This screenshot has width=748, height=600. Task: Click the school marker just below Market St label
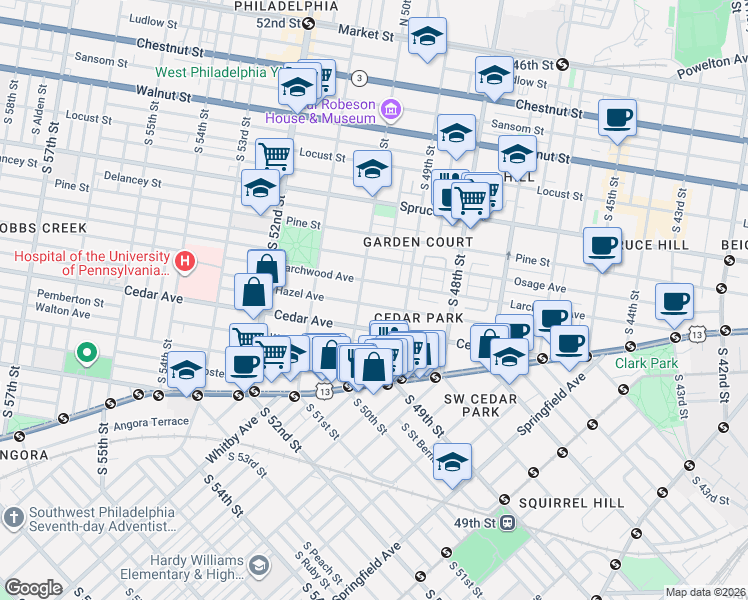click(x=427, y=36)
